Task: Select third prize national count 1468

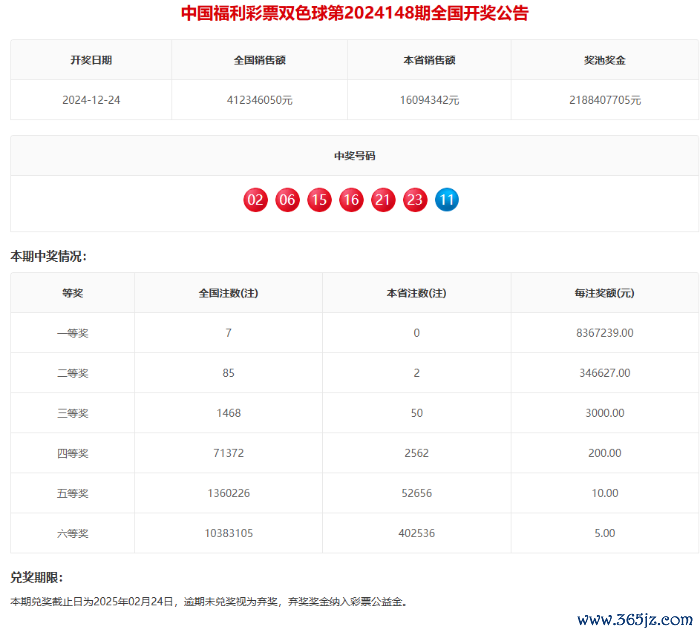Action: tap(228, 414)
